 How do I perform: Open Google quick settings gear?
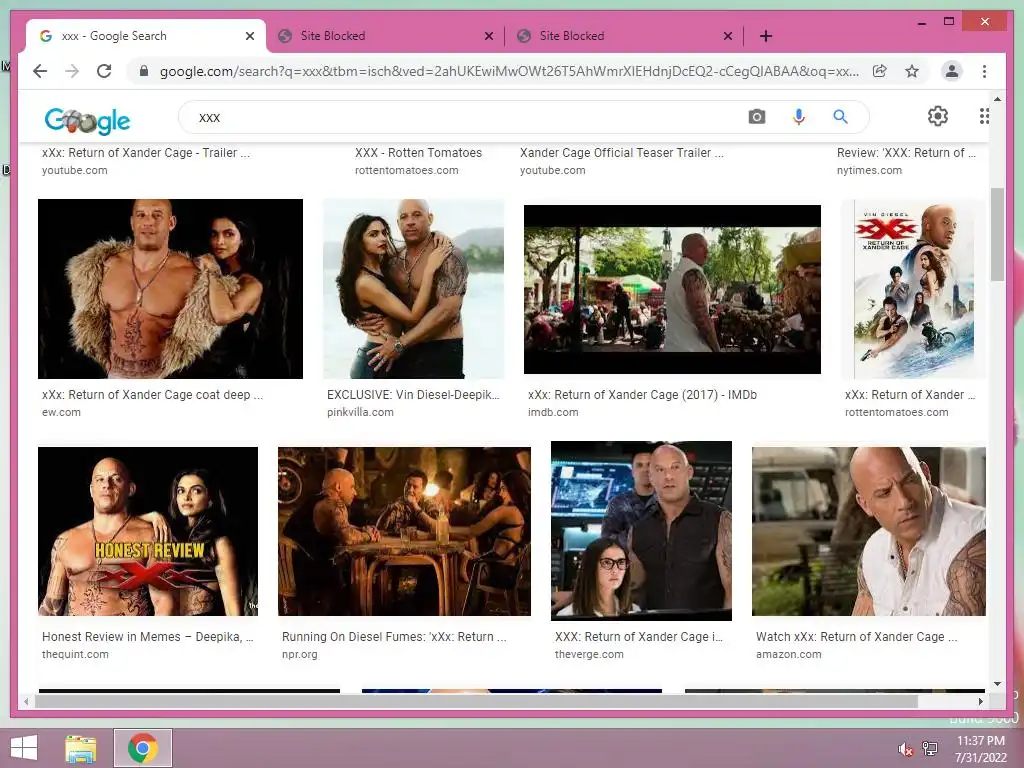tap(938, 116)
